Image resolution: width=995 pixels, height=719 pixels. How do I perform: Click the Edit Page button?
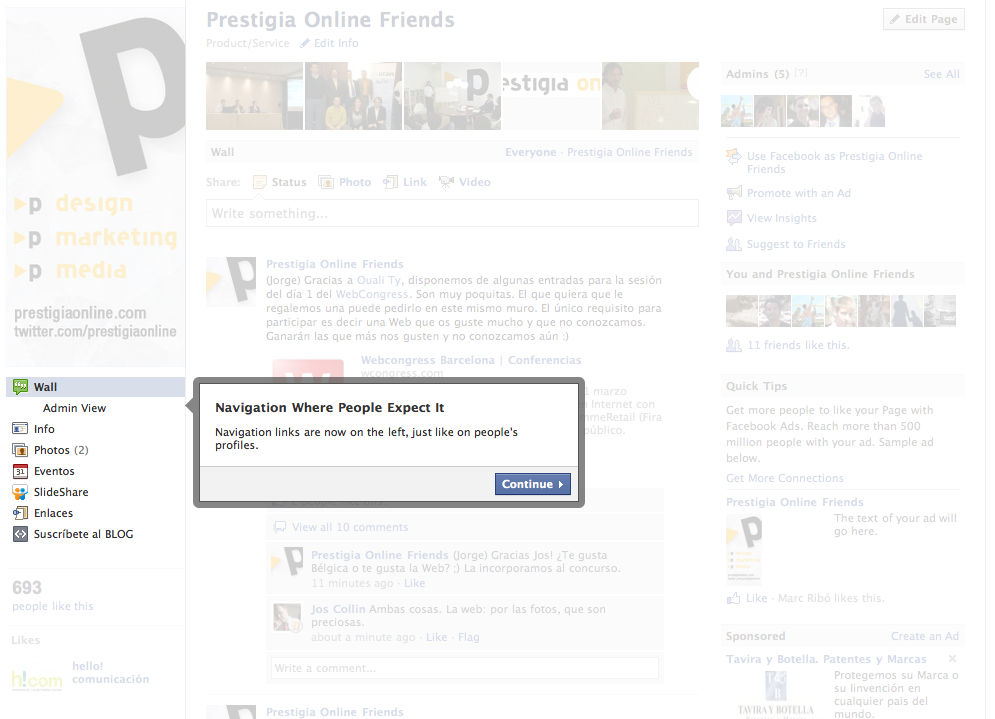pyautogui.click(x=924, y=19)
